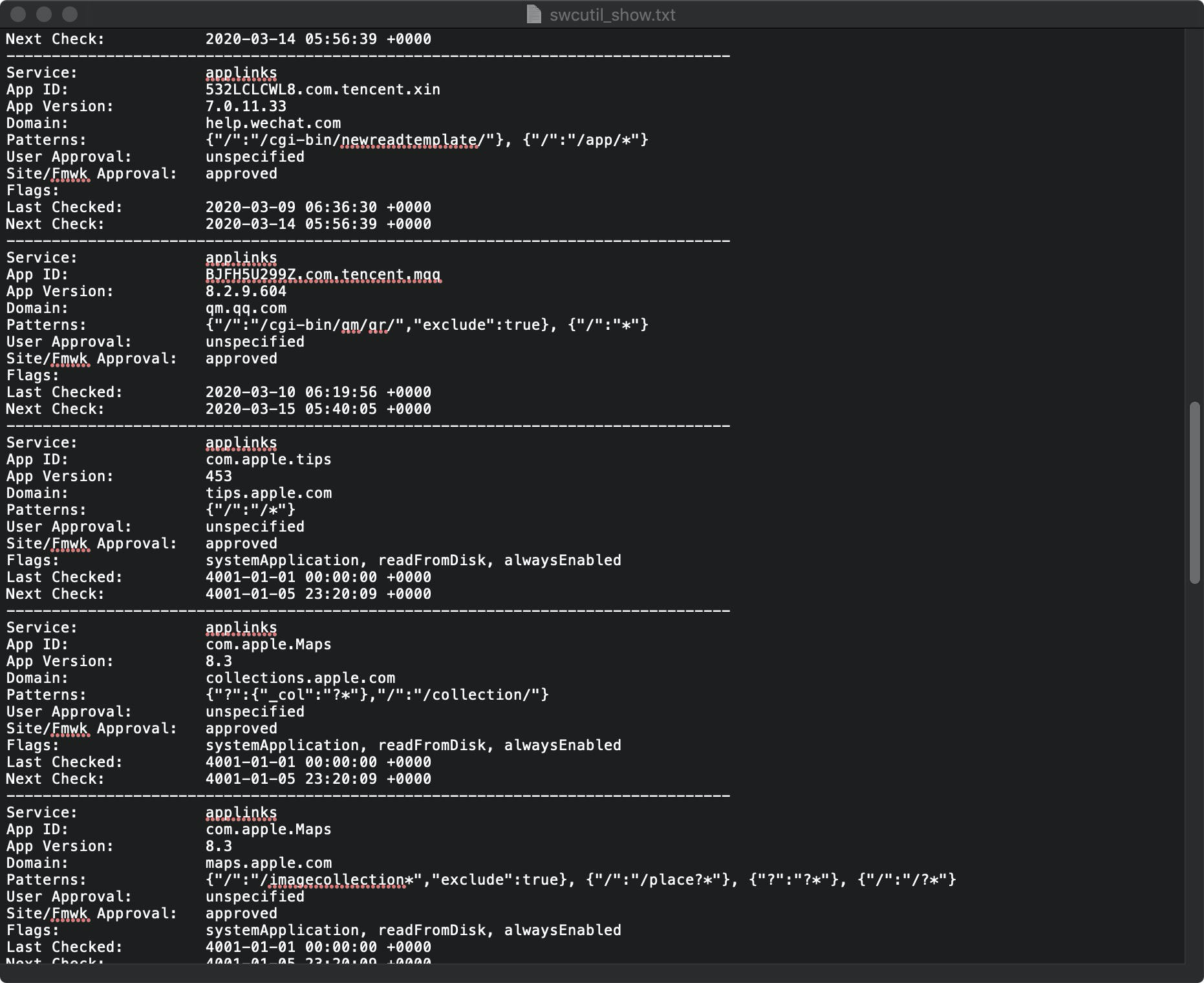The width and height of the screenshot is (1204, 983).
Task: Click App ID BJFH5U299Z.com.tencent.mqq
Action: tap(323, 274)
